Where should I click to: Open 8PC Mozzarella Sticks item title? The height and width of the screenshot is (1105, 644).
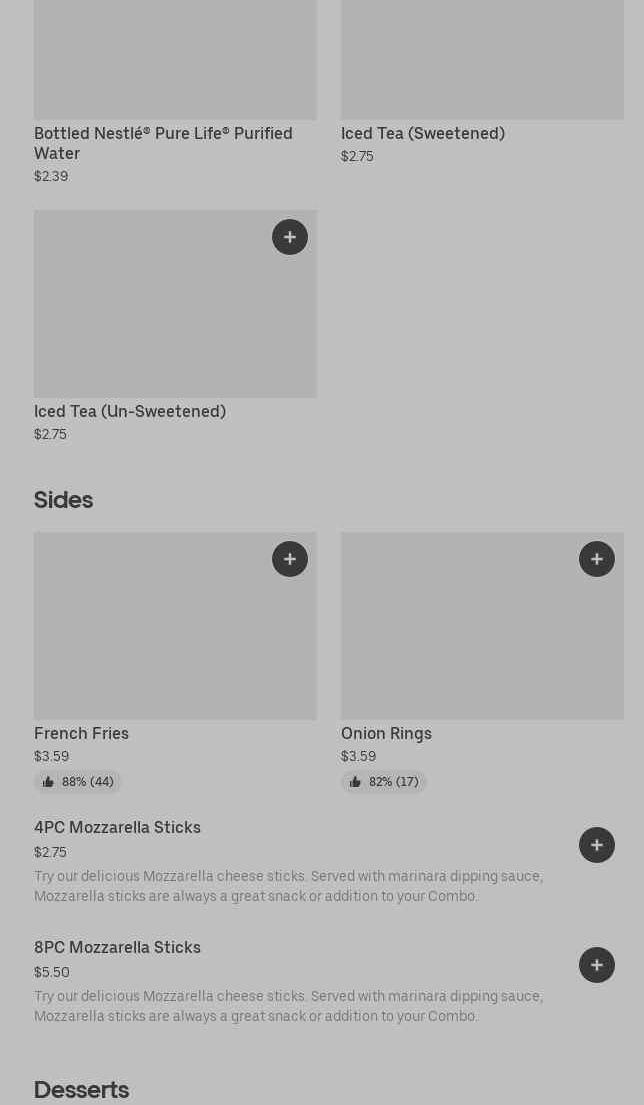[117, 948]
